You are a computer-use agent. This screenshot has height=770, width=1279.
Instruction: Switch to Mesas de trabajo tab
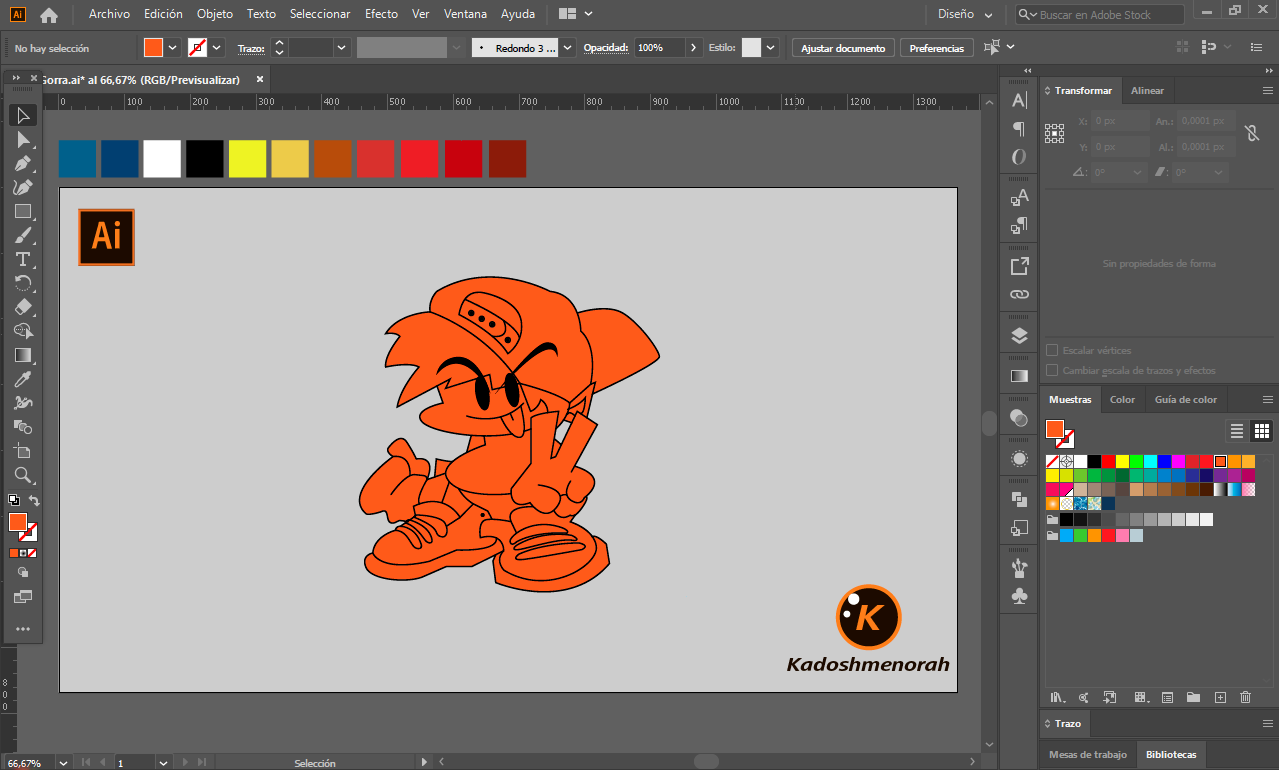[1087, 754]
